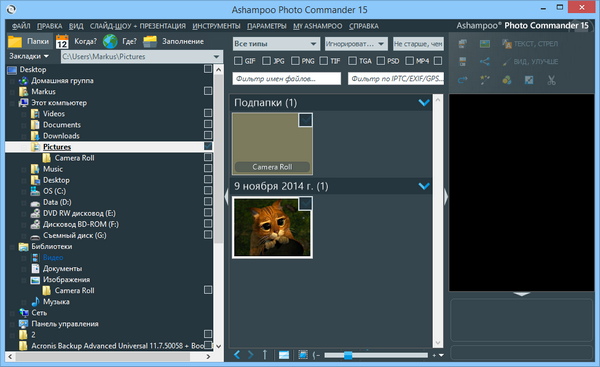The height and width of the screenshot is (367, 600).
Task: Click the resize image icon
Action: (529, 80)
